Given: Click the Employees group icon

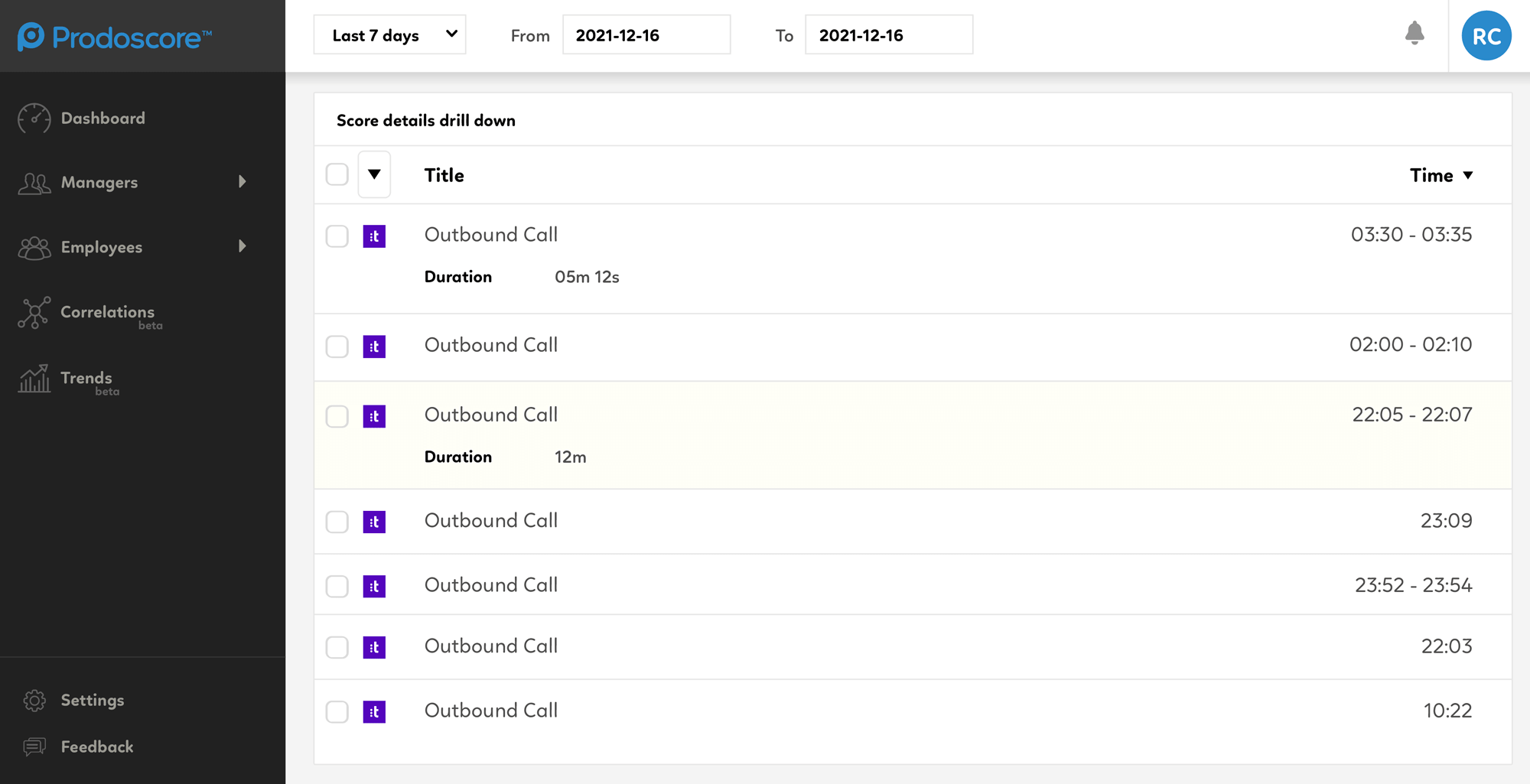Looking at the screenshot, I should (34, 248).
